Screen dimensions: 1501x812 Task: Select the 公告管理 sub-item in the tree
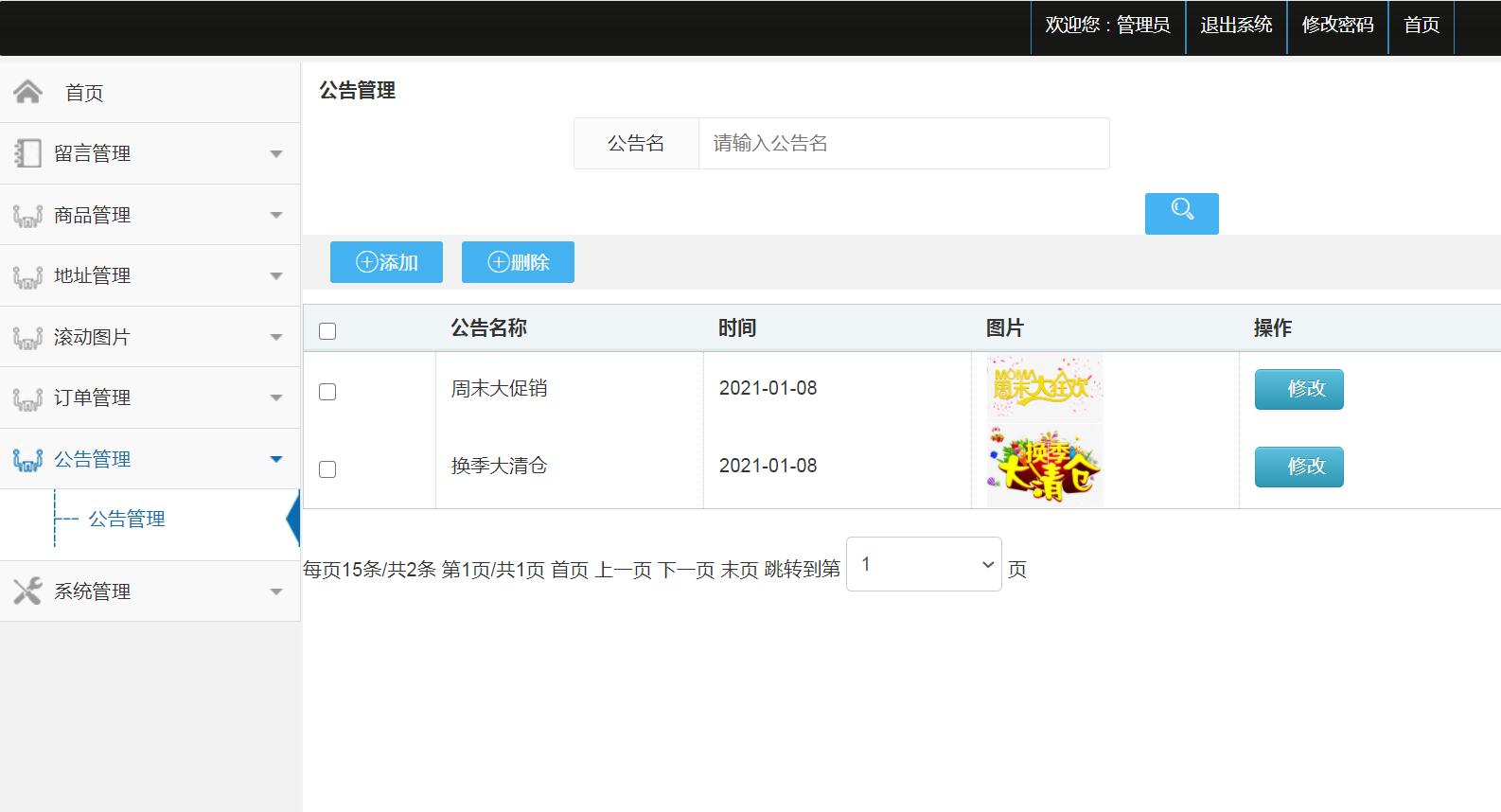click(127, 519)
